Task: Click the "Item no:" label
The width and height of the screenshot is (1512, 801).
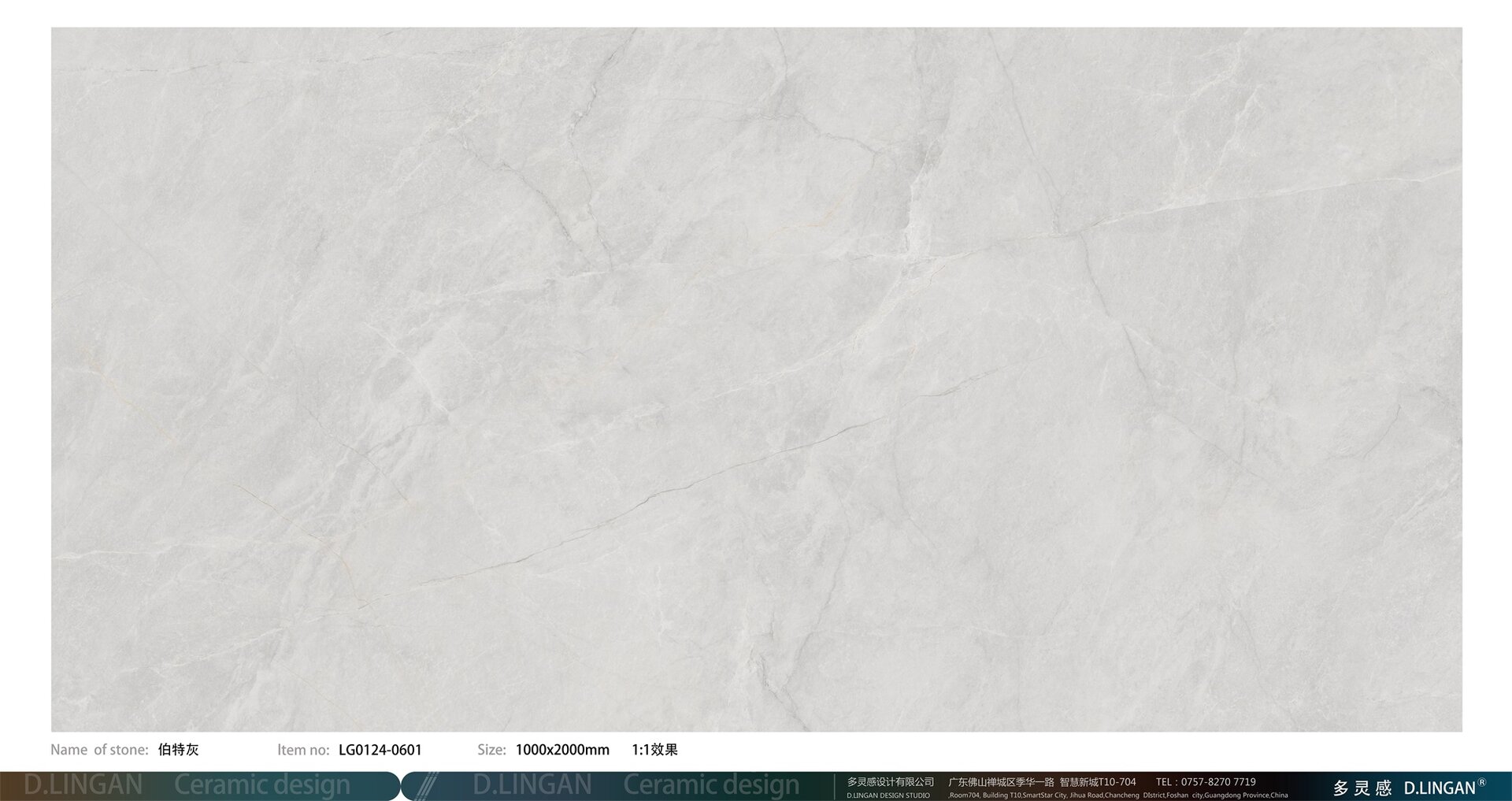Action: (x=303, y=750)
